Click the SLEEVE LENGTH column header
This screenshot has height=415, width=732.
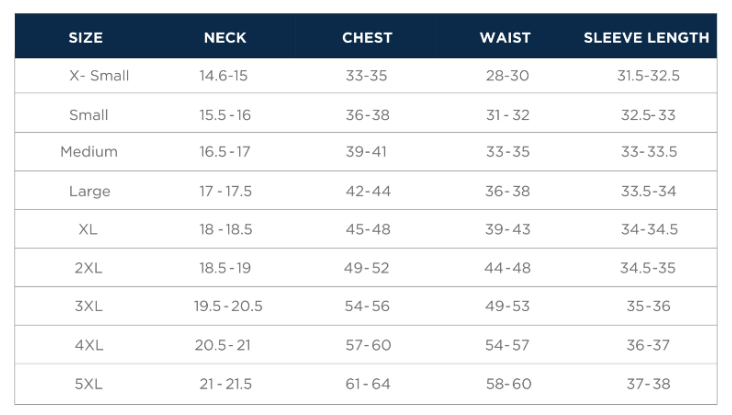[x=647, y=38]
